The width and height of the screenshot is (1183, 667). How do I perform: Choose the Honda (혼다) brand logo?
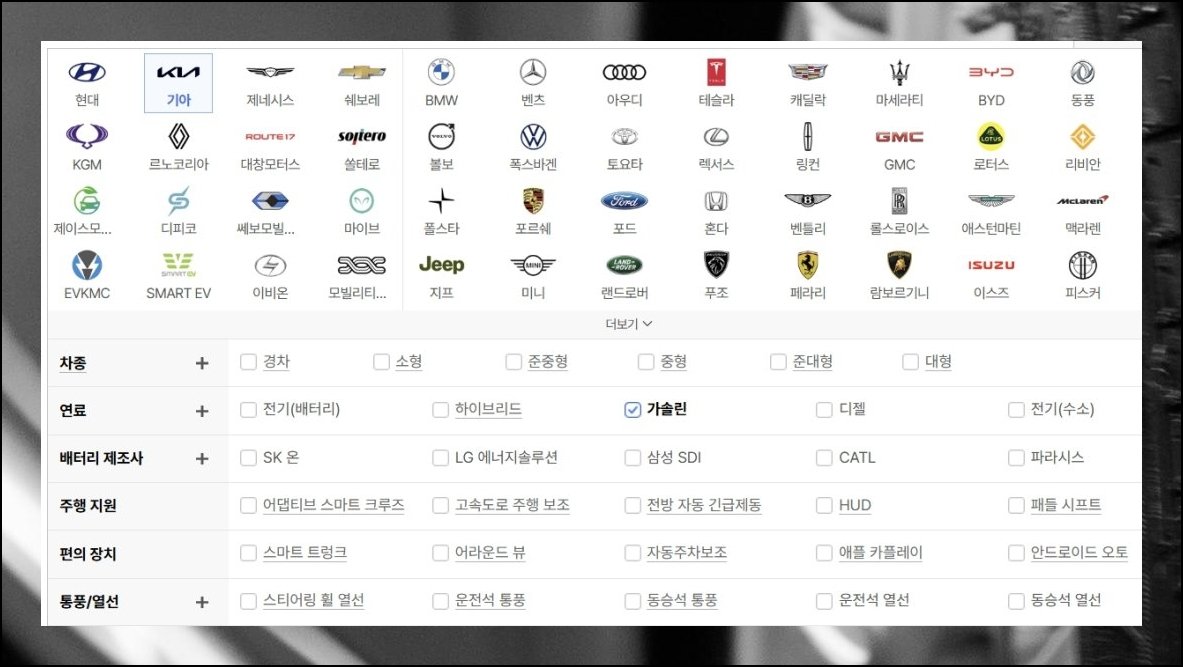(x=716, y=201)
